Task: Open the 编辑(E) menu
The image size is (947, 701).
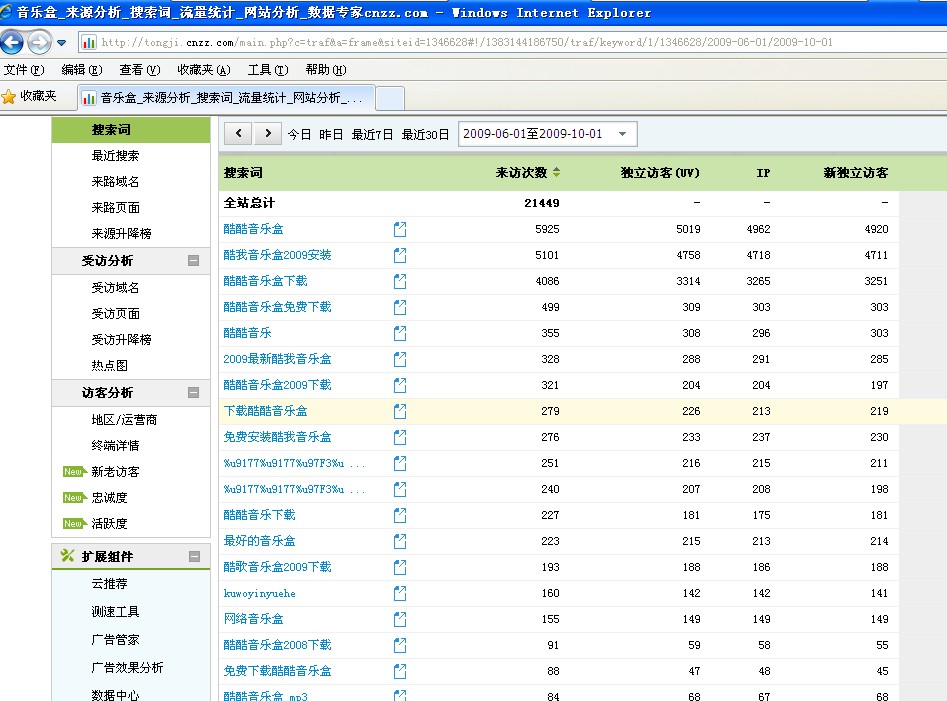Action: (x=82, y=70)
